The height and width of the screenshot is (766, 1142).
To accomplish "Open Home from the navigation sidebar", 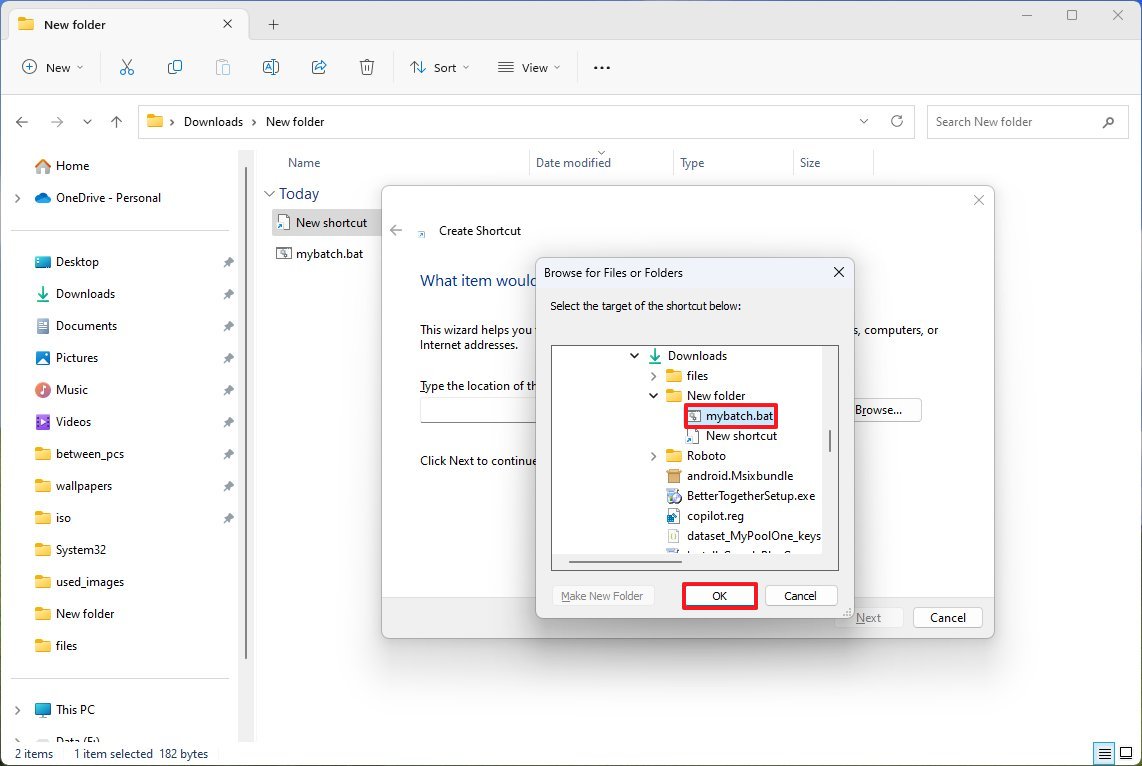I will (x=72, y=165).
